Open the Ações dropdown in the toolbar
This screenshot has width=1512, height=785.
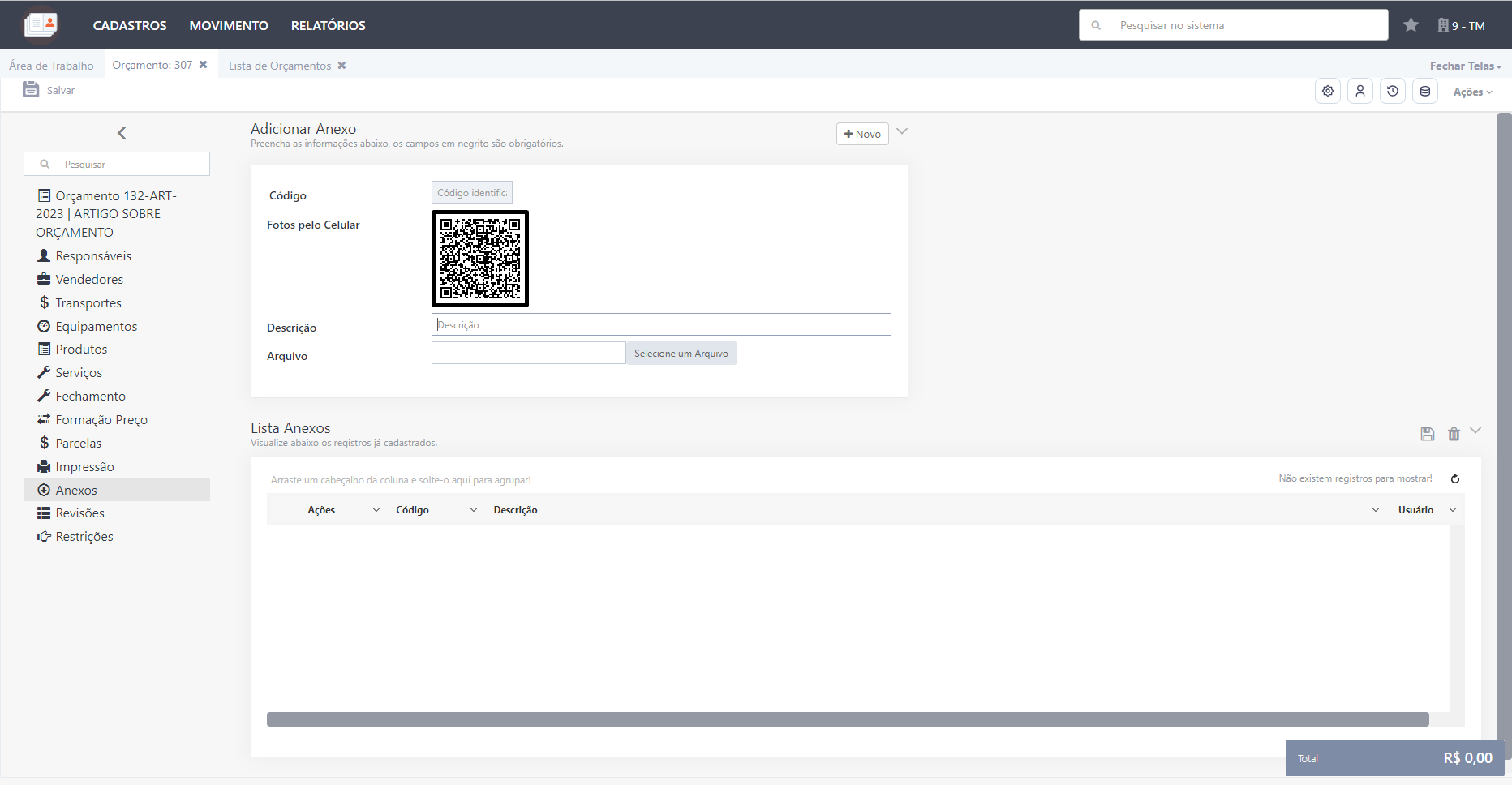pos(1472,92)
